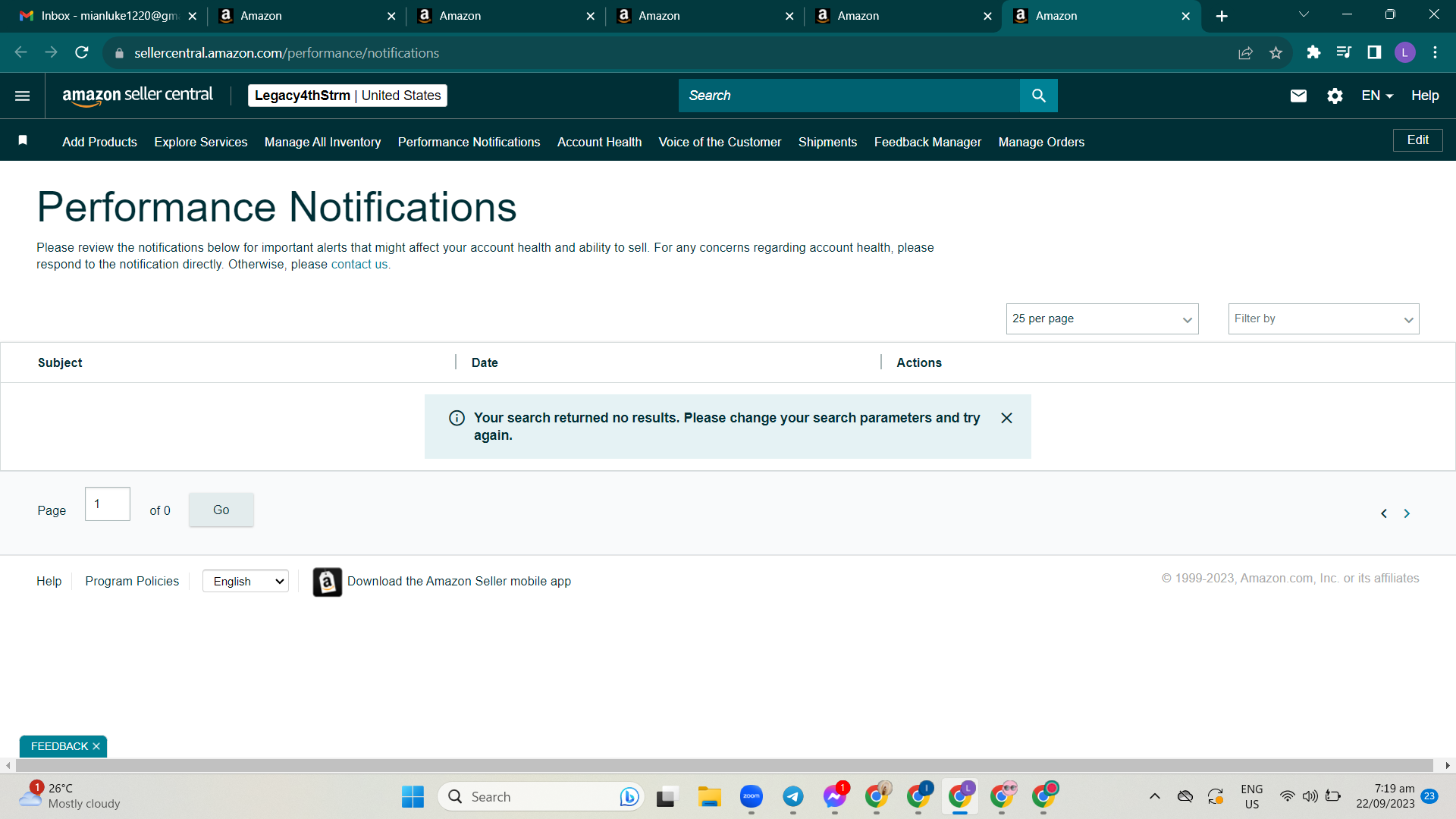
Task: Open Manage All Inventory
Action: coord(322,142)
